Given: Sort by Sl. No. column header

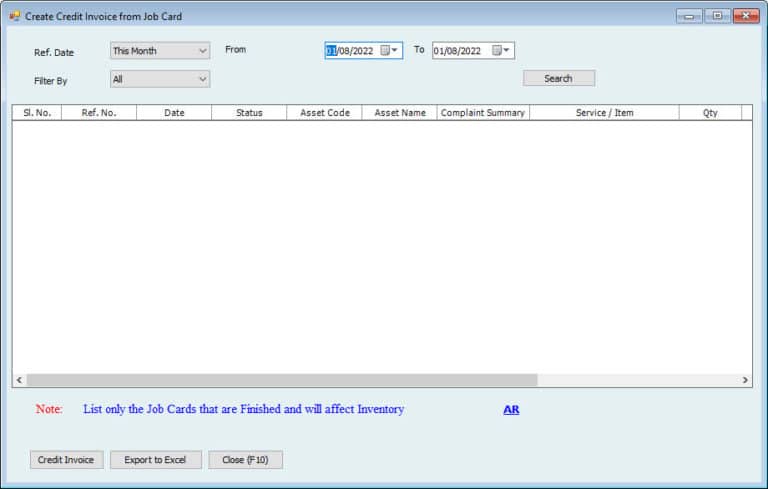Looking at the screenshot, I should coord(37,113).
